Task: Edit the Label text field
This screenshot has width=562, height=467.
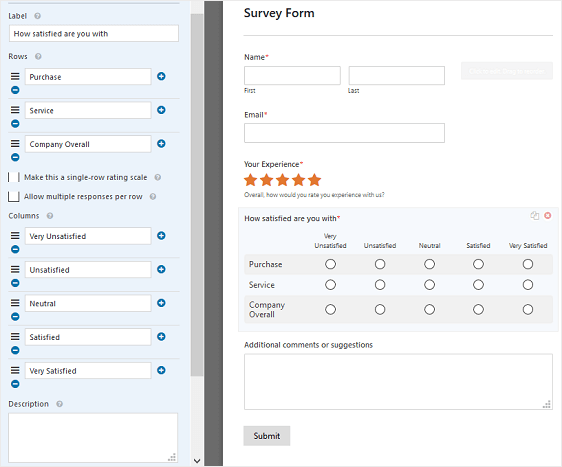Action: coord(94,33)
